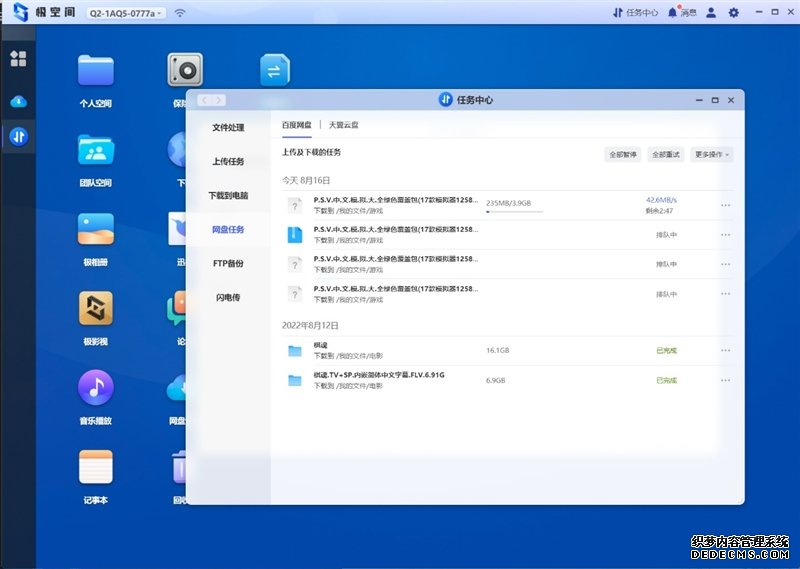Open more options for the 6.9GB FLV folder task

[x=726, y=380]
